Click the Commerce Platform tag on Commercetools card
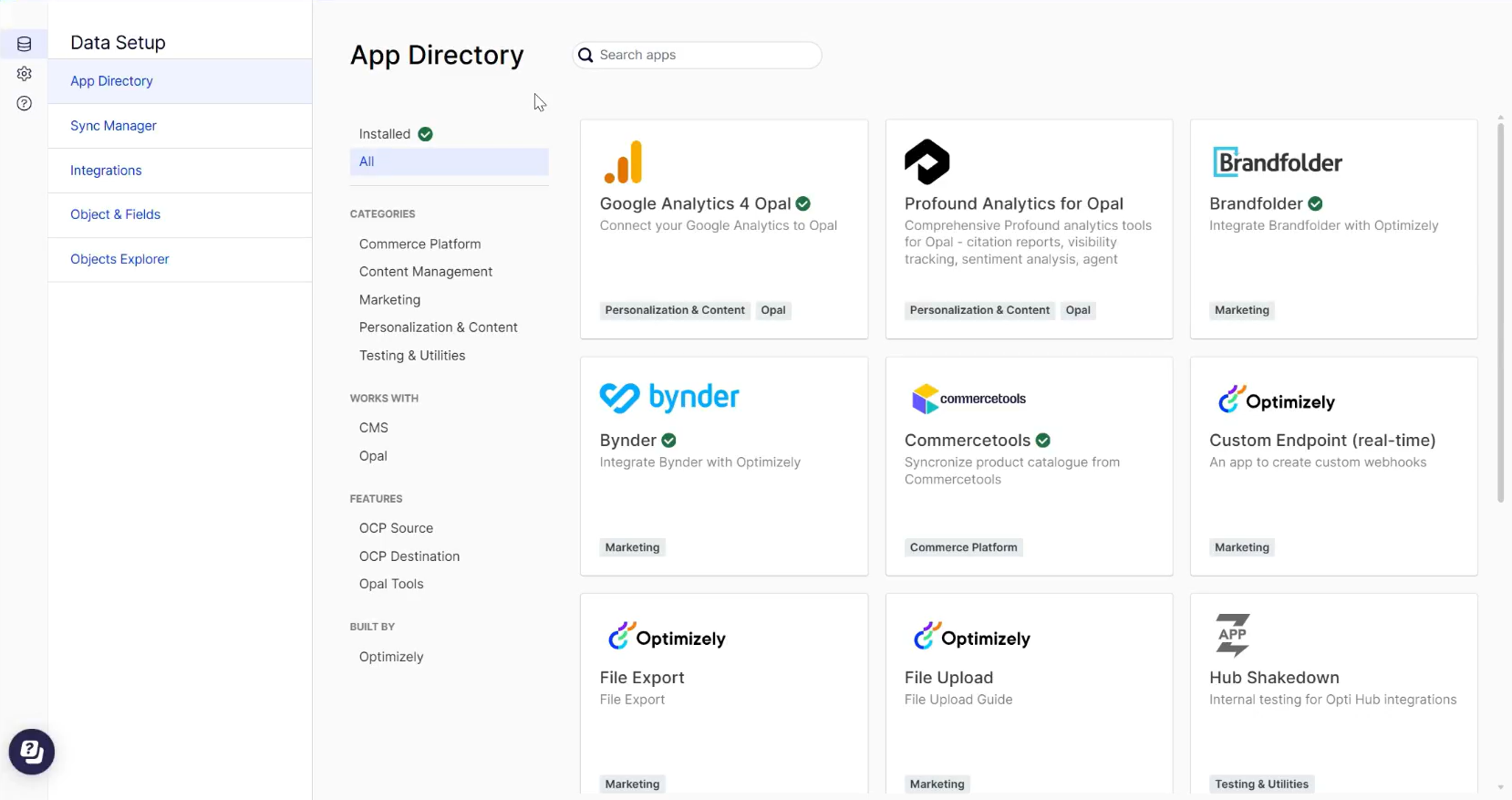1512x800 pixels. tap(963, 547)
